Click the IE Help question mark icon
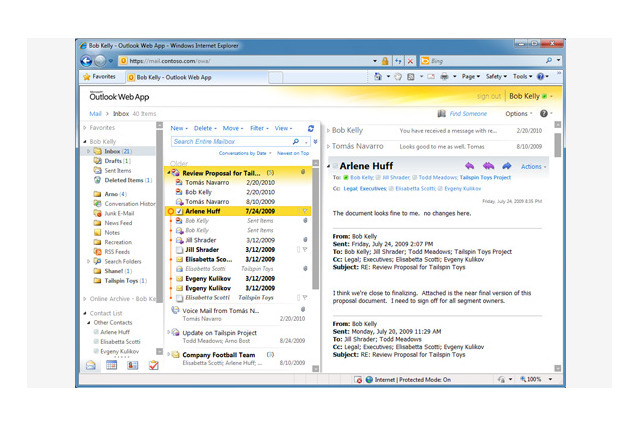 [x=540, y=76]
